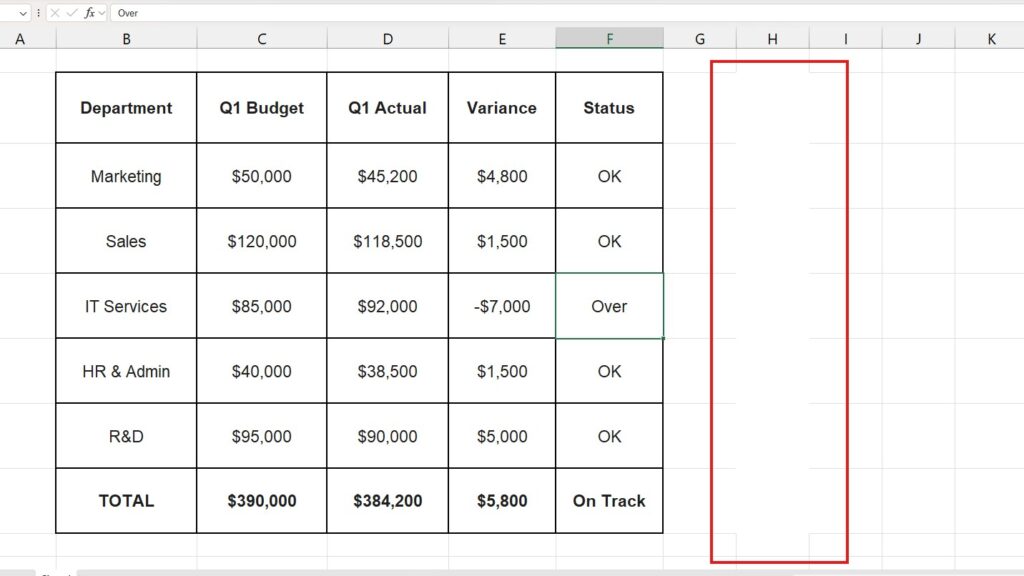This screenshot has height=576, width=1024.
Task: Select the Marketing department cell
Action: (126, 176)
